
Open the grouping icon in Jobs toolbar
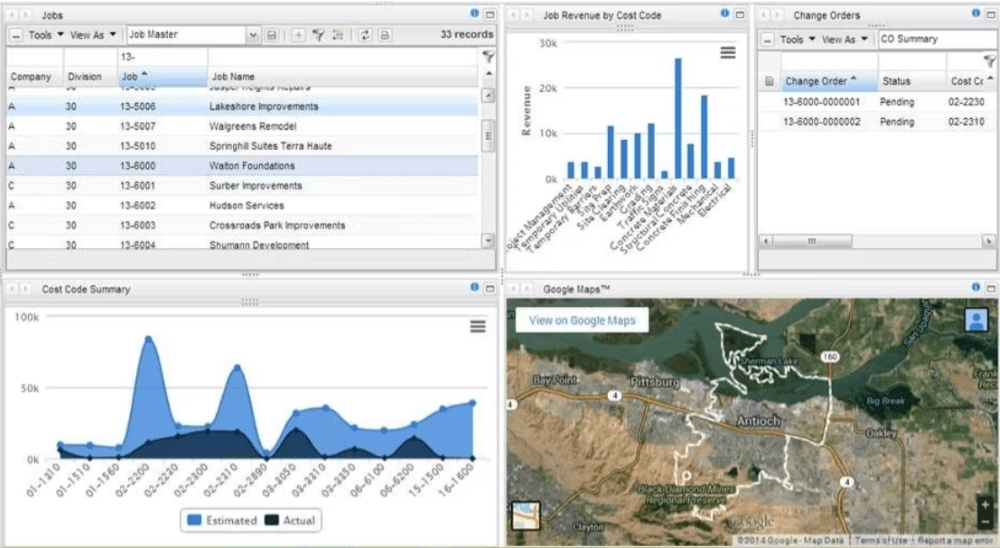pos(338,35)
